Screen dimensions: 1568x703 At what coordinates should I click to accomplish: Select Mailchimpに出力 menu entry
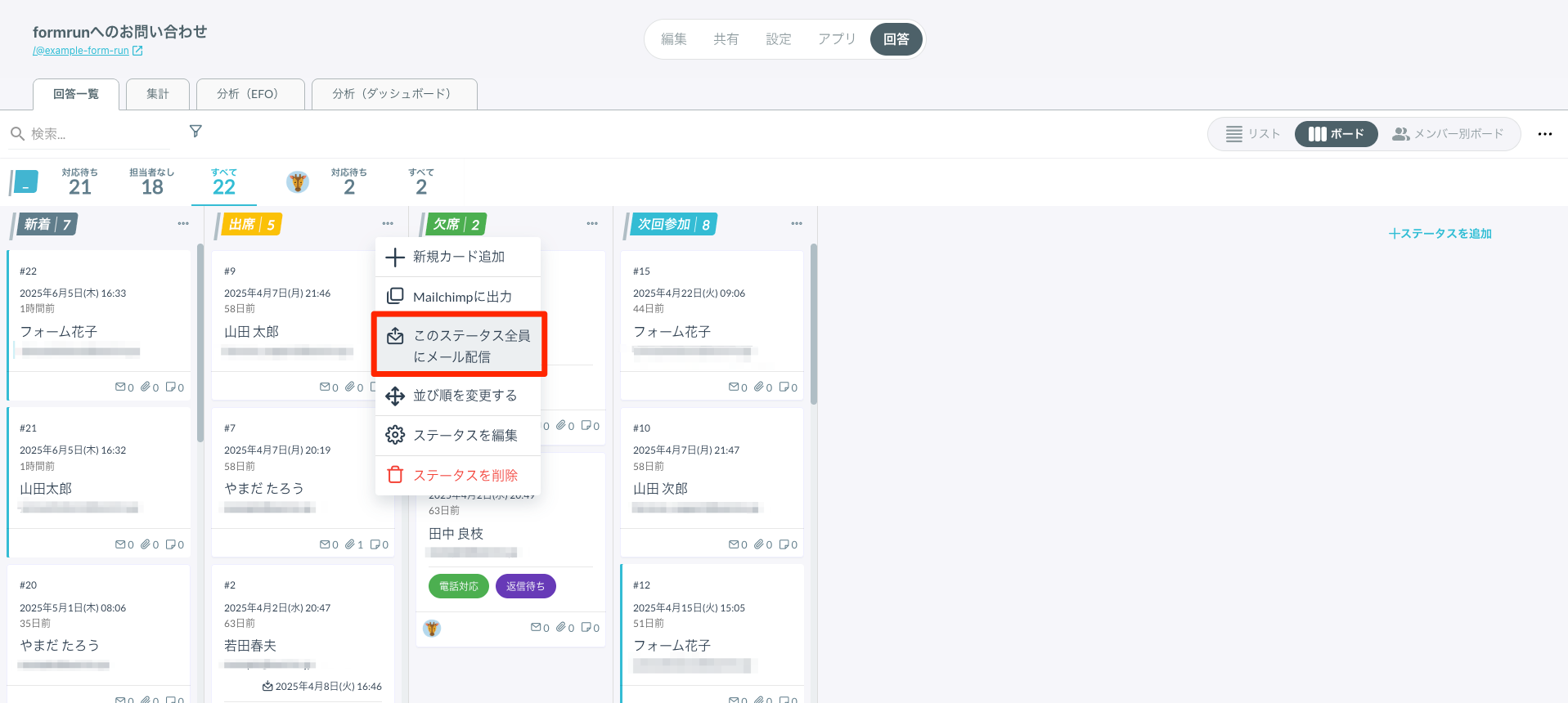click(458, 297)
